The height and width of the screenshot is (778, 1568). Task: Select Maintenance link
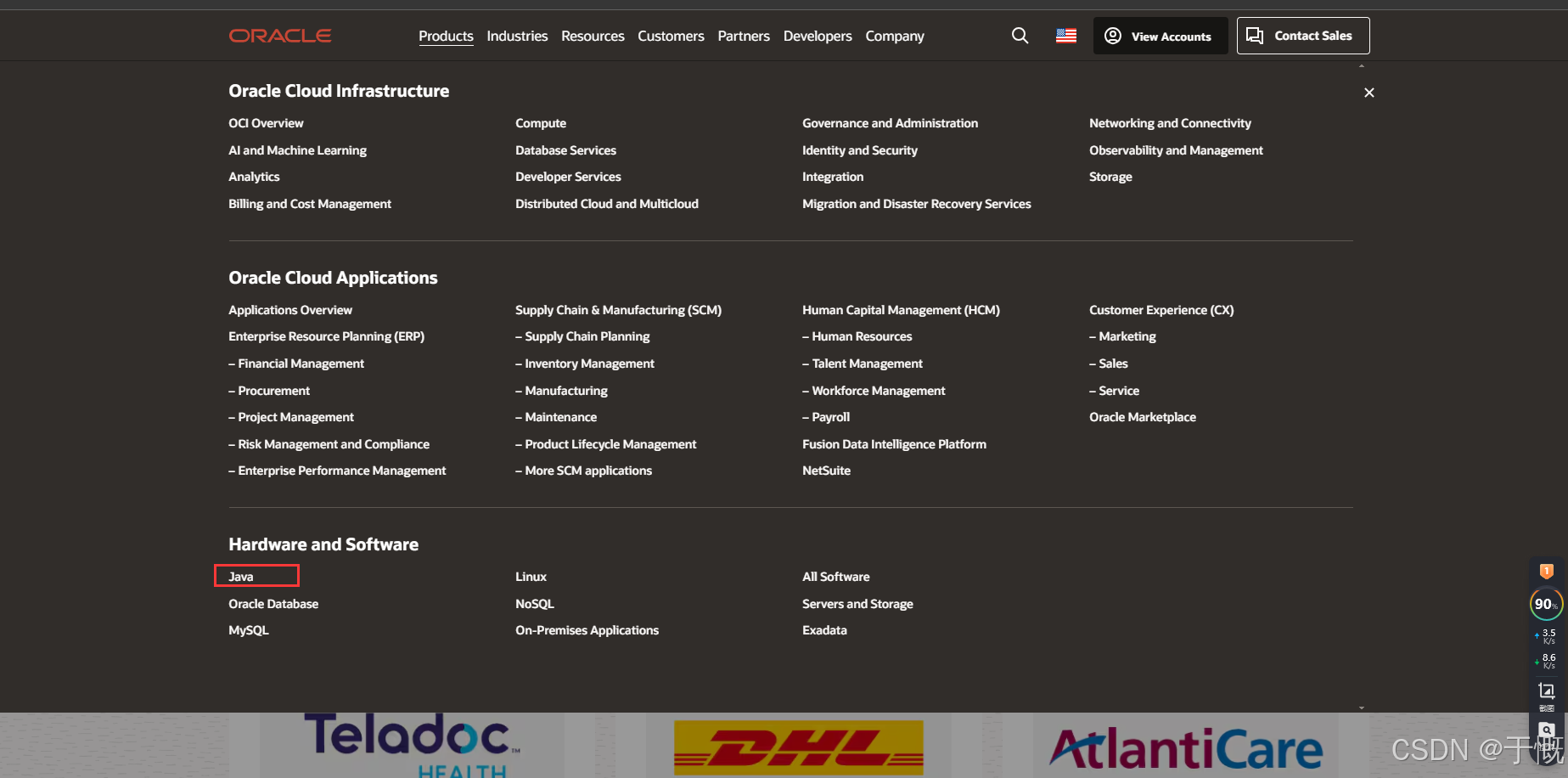coord(556,417)
